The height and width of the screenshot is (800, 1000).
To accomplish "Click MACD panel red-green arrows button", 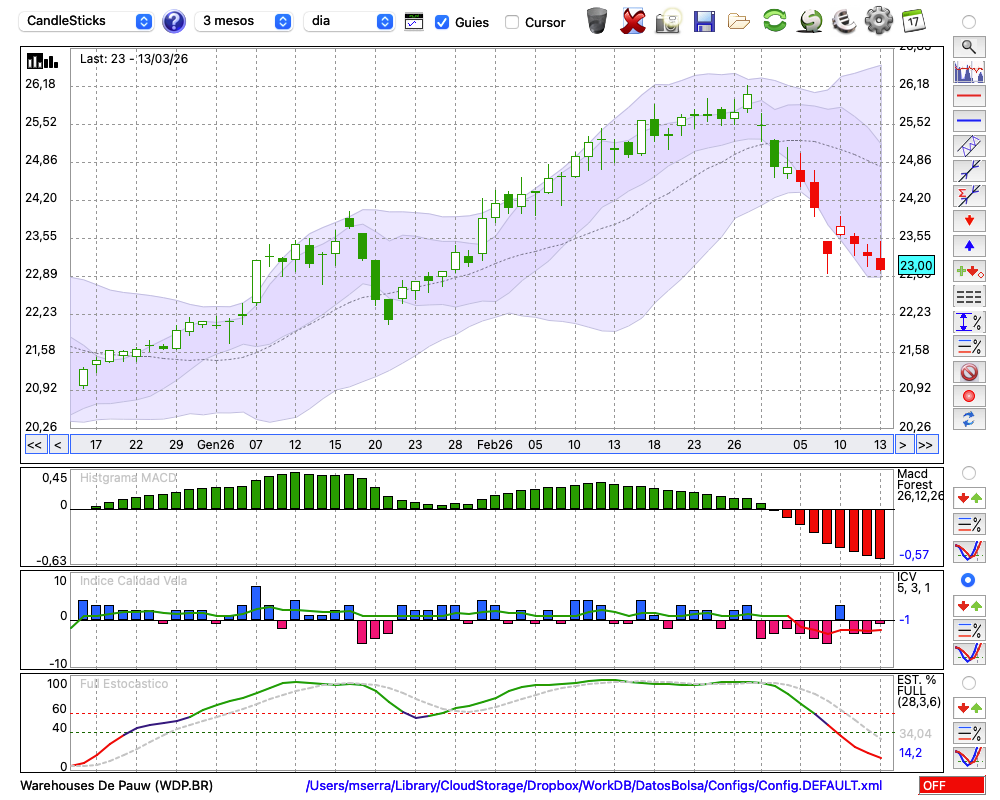I will (x=969, y=498).
